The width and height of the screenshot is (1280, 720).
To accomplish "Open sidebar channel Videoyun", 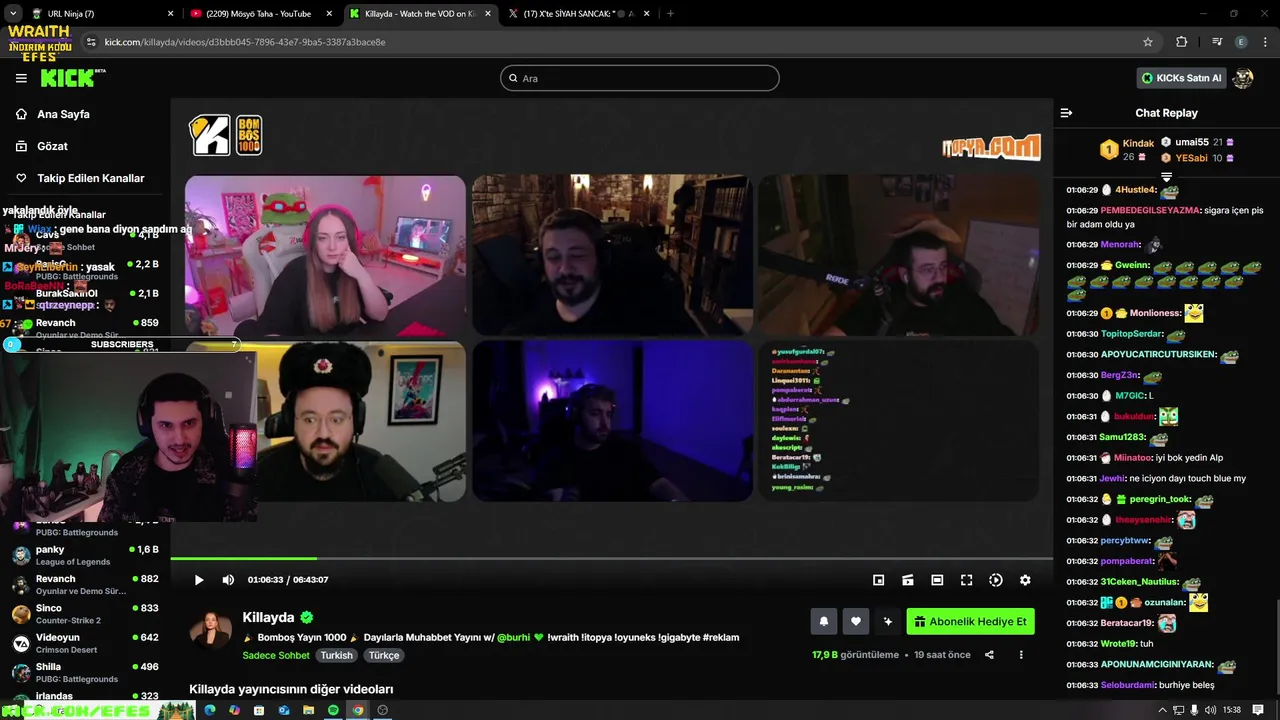I will tap(85, 643).
